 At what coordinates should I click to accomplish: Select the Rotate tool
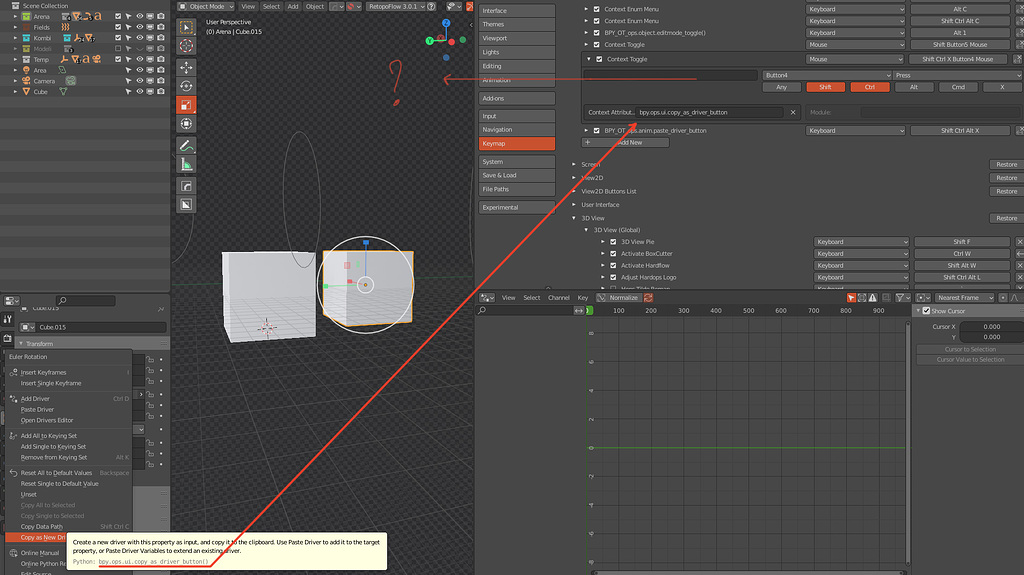[x=187, y=86]
